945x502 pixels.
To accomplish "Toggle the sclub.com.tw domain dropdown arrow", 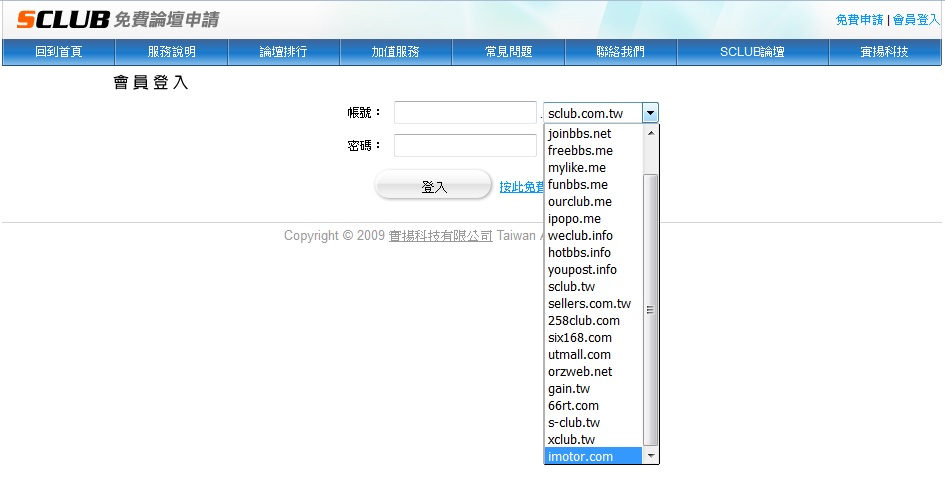I will coord(650,113).
